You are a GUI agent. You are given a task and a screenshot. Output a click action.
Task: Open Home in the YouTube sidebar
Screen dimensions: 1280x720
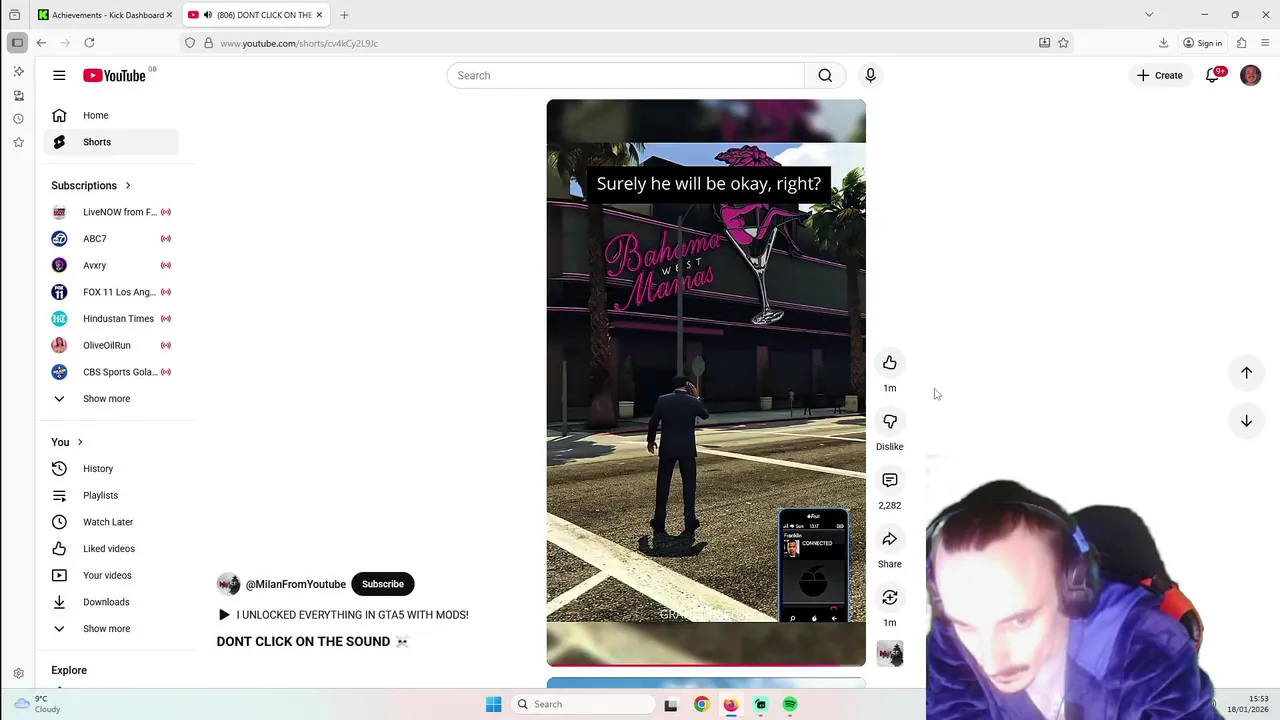click(x=111, y=115)
